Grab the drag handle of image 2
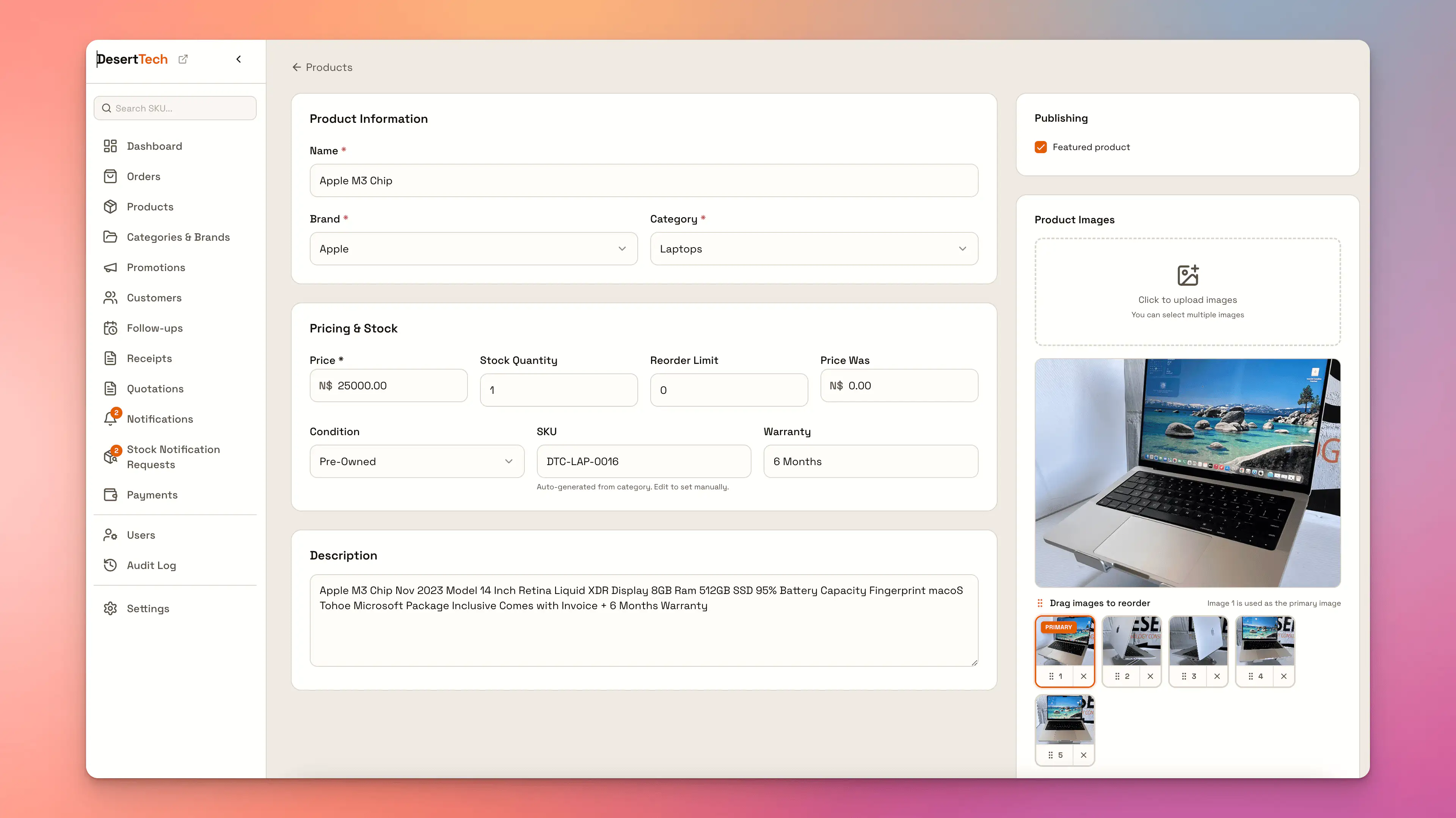 (x=1117, y=676)
